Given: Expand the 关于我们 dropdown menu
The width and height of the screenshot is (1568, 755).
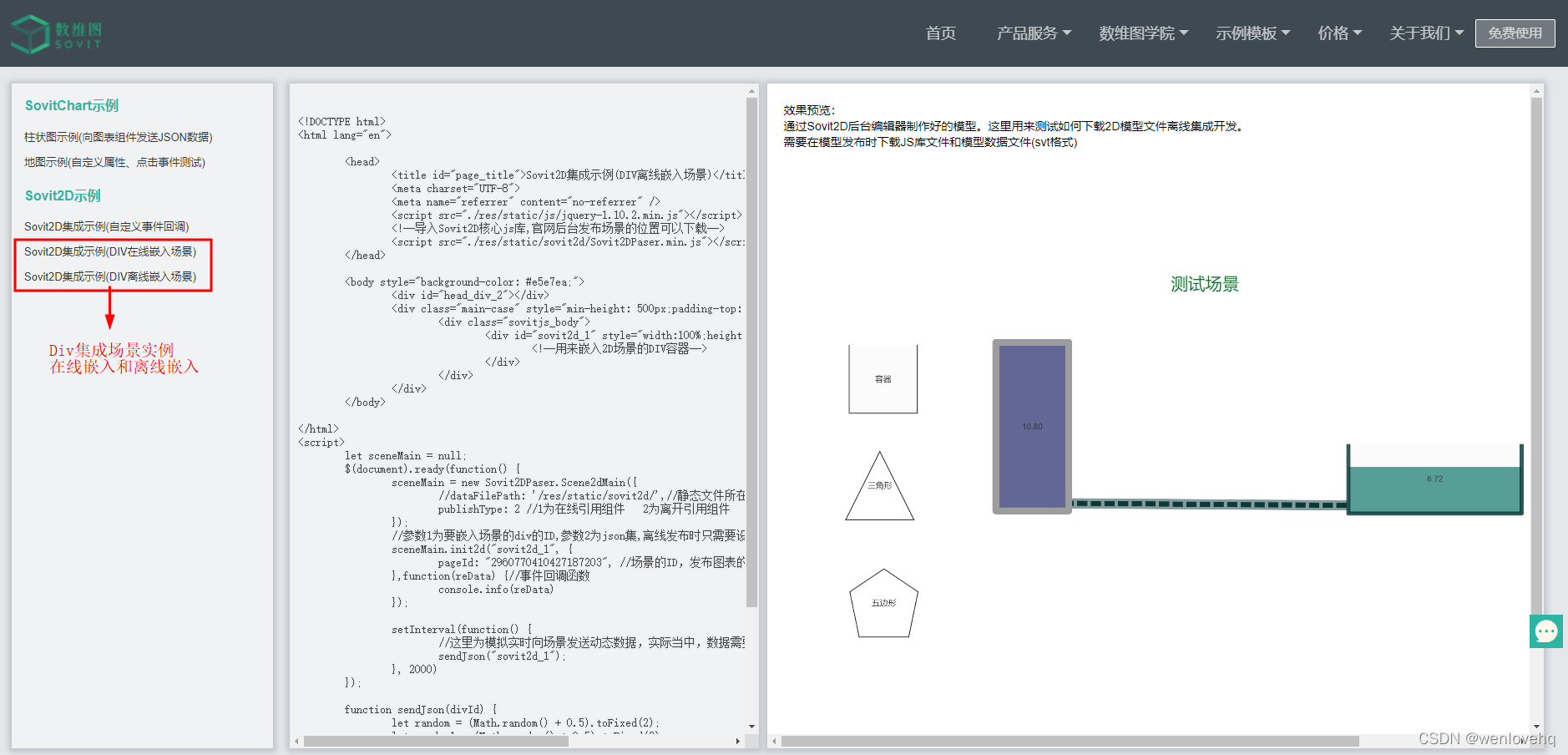Looking at the screenshot, I should coord(1426,33).
